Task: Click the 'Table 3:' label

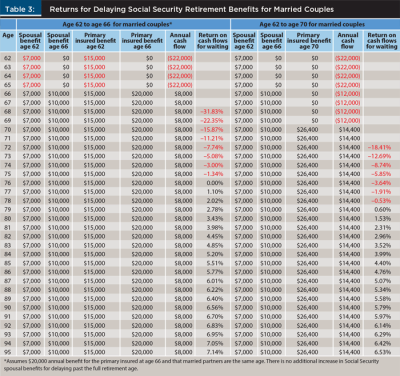Action: [x=20, y=9]
